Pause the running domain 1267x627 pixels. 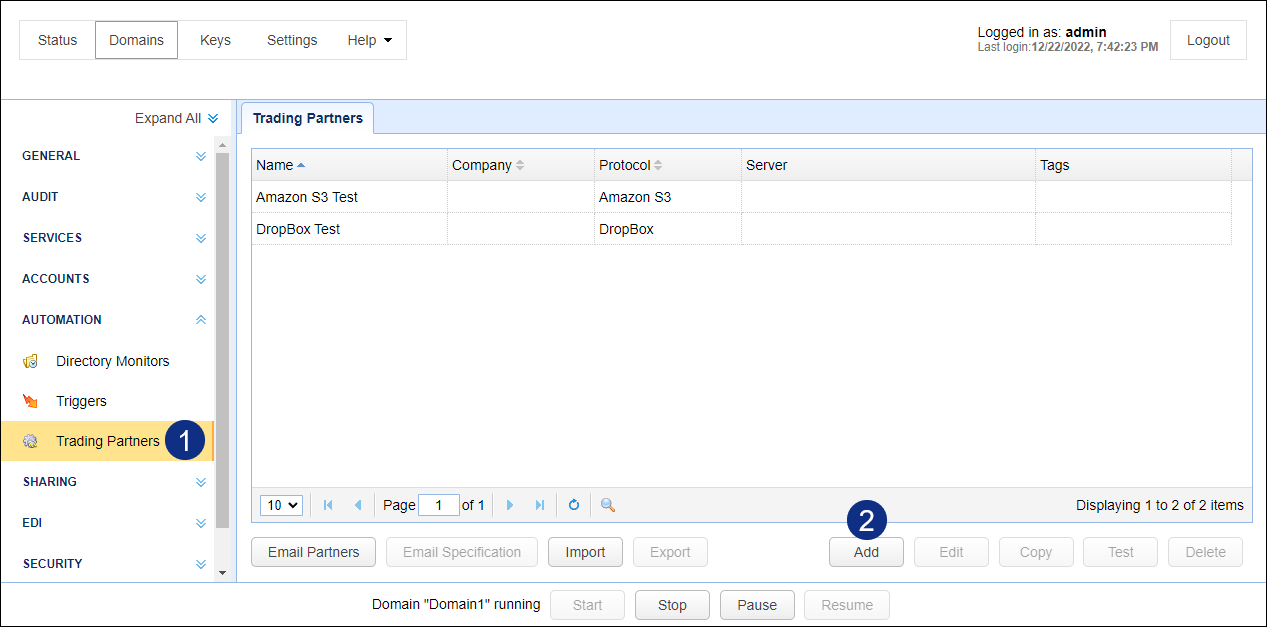[x=757, y=605]
